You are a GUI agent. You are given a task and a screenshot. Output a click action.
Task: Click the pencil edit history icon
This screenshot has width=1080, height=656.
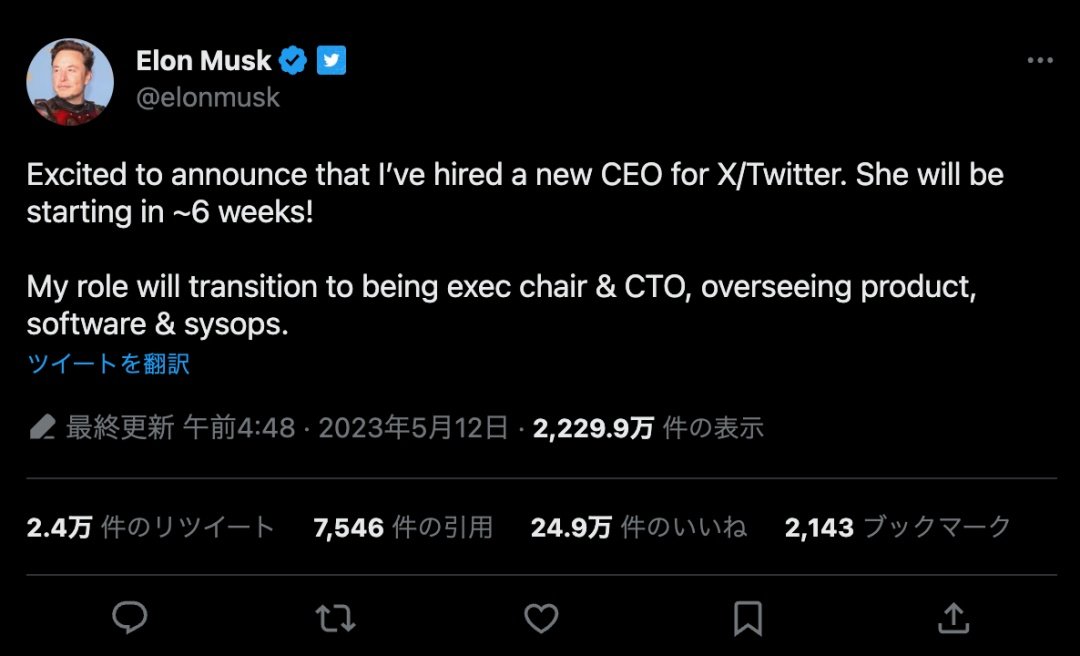click(42, 427)
